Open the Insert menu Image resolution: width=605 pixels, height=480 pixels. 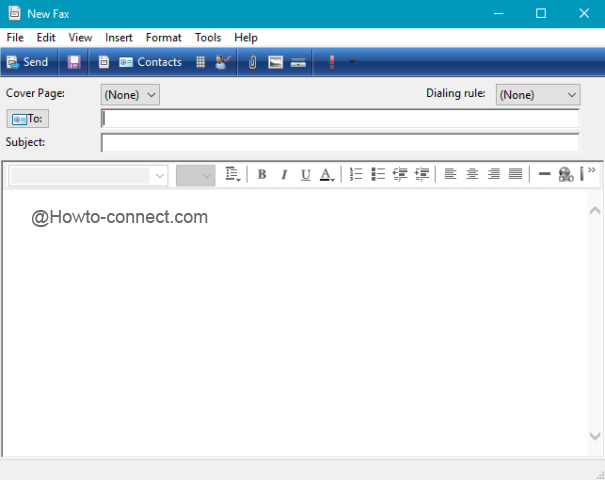119,38
